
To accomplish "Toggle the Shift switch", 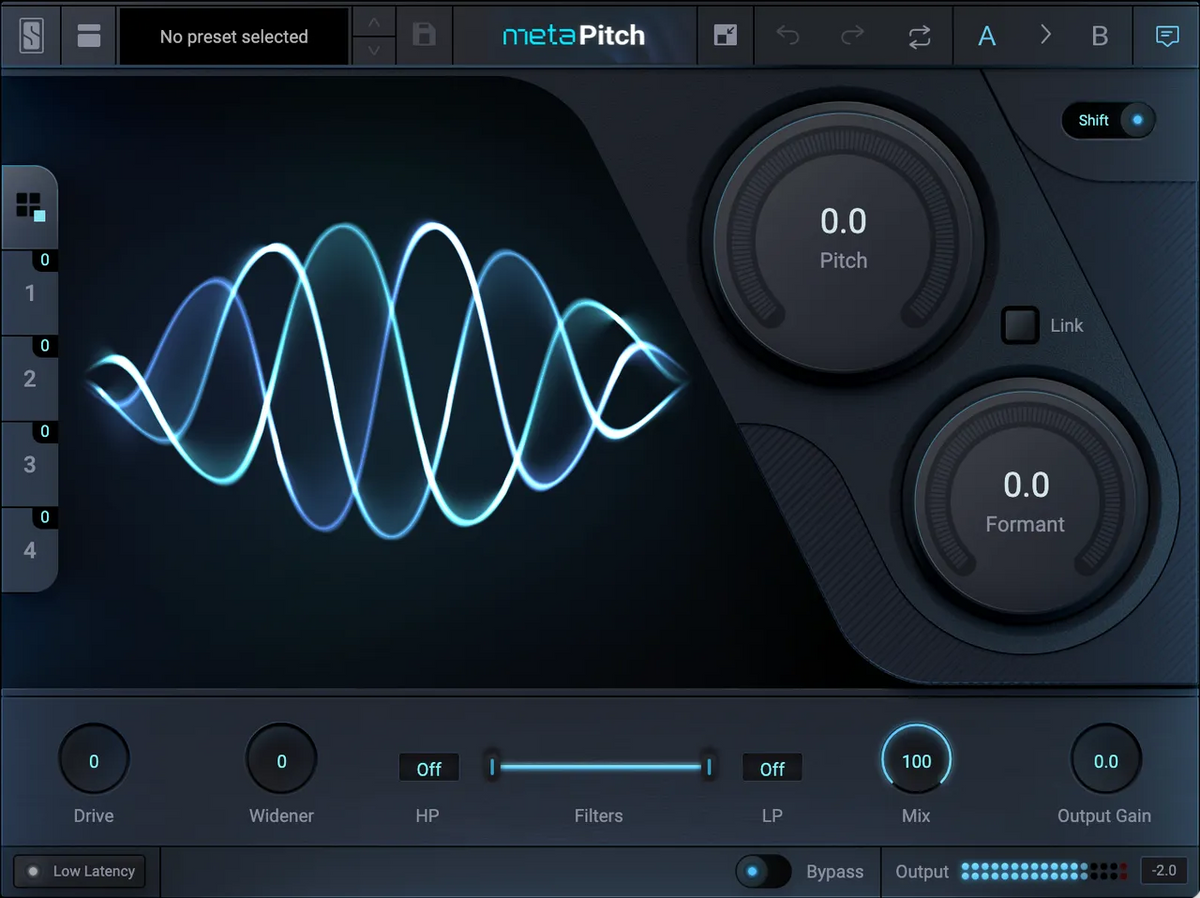I will tap(1108, 120).
